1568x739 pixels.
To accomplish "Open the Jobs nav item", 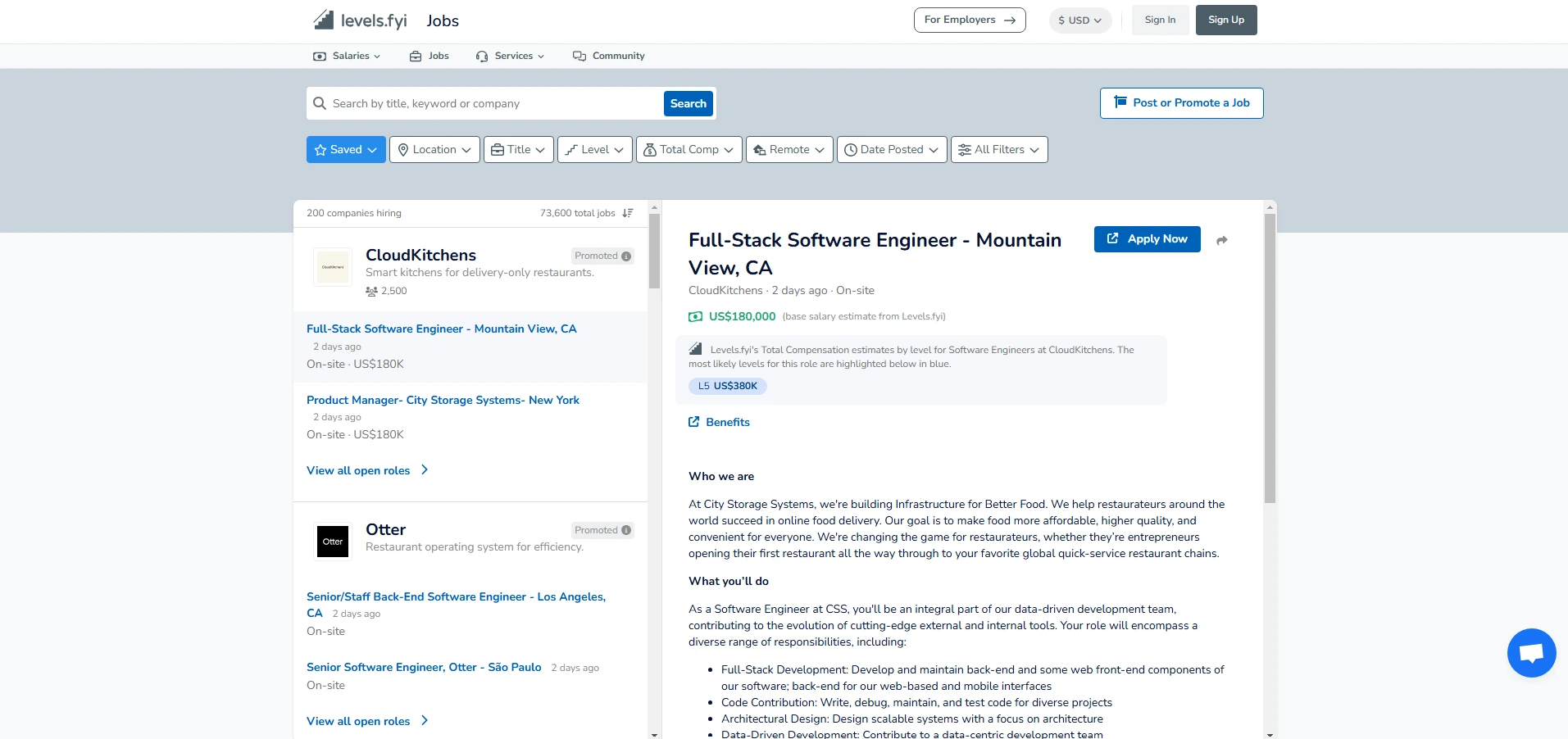I will coord(429,56).
